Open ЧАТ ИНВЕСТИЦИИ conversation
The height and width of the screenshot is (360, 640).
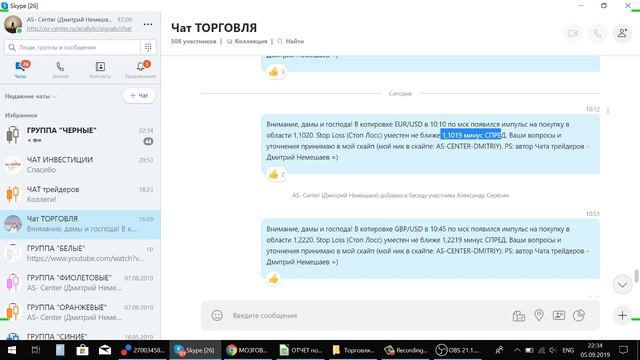tap(80, 164)
